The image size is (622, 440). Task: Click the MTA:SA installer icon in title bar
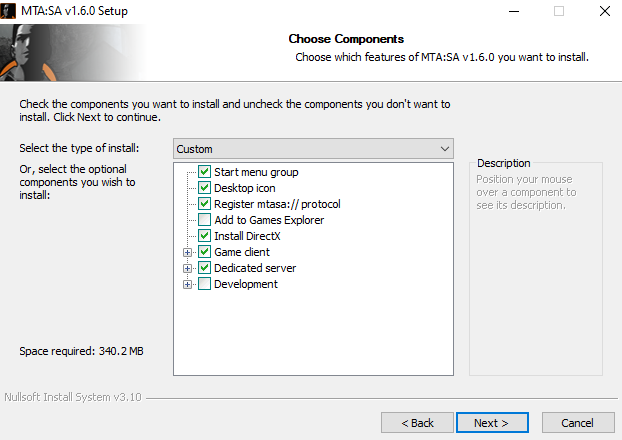[x=10, y=12]
